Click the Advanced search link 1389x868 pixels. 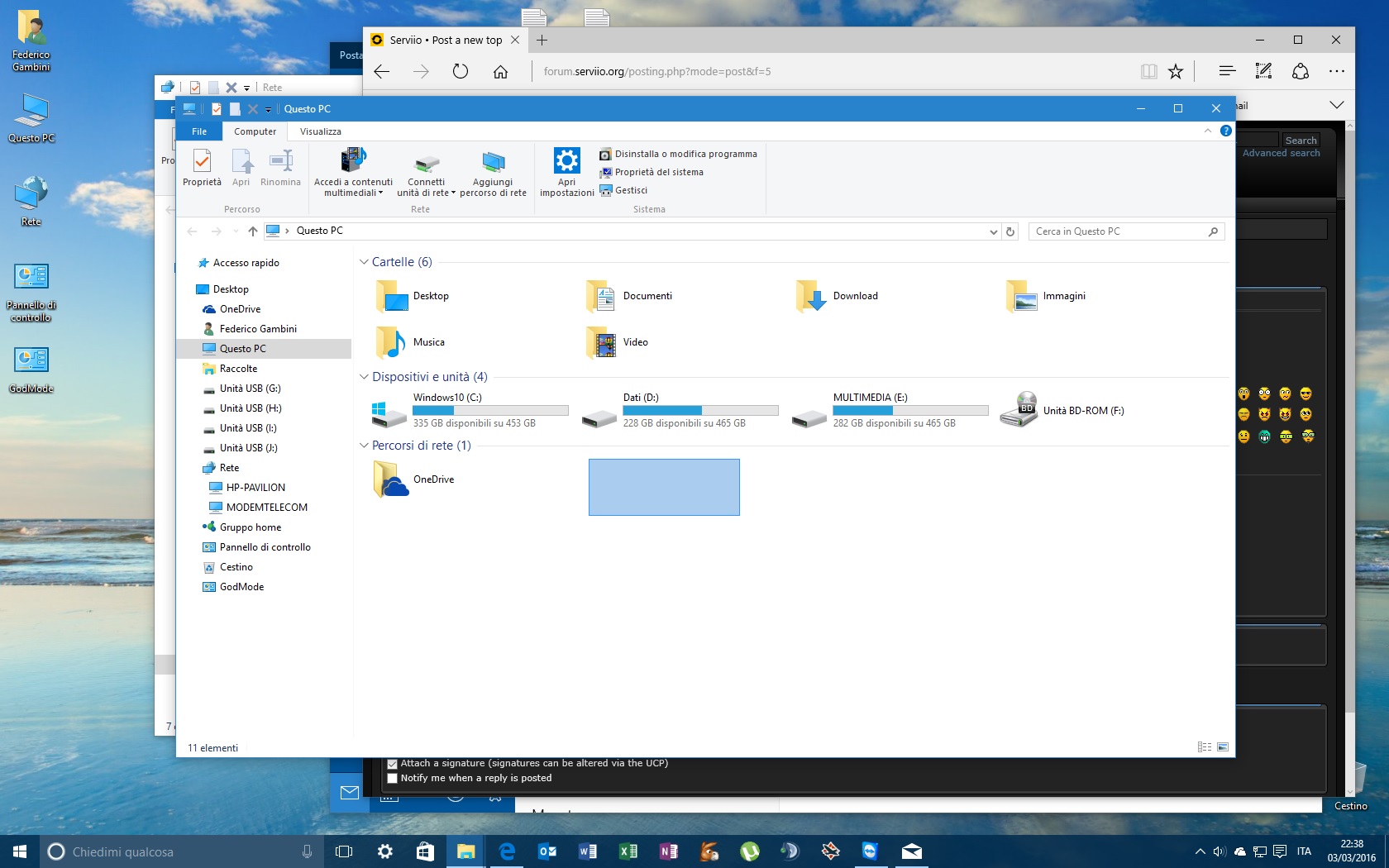coord(1281,153)
